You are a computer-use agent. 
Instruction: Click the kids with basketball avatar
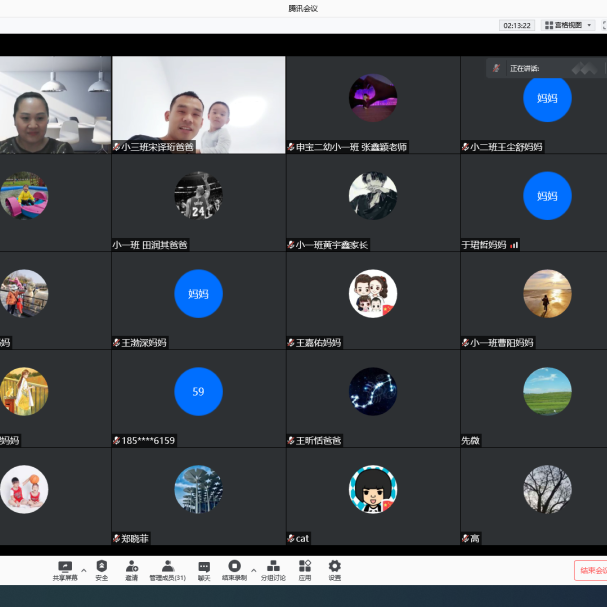24,489
